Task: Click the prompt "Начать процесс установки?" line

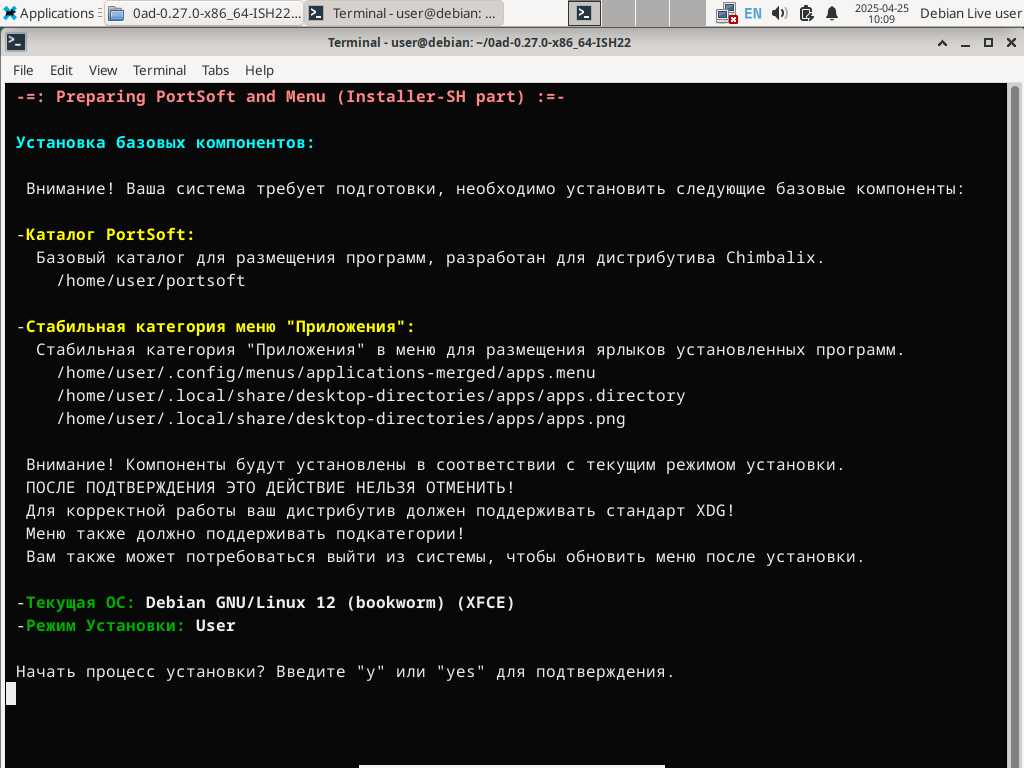Action: tap(345, 671)
